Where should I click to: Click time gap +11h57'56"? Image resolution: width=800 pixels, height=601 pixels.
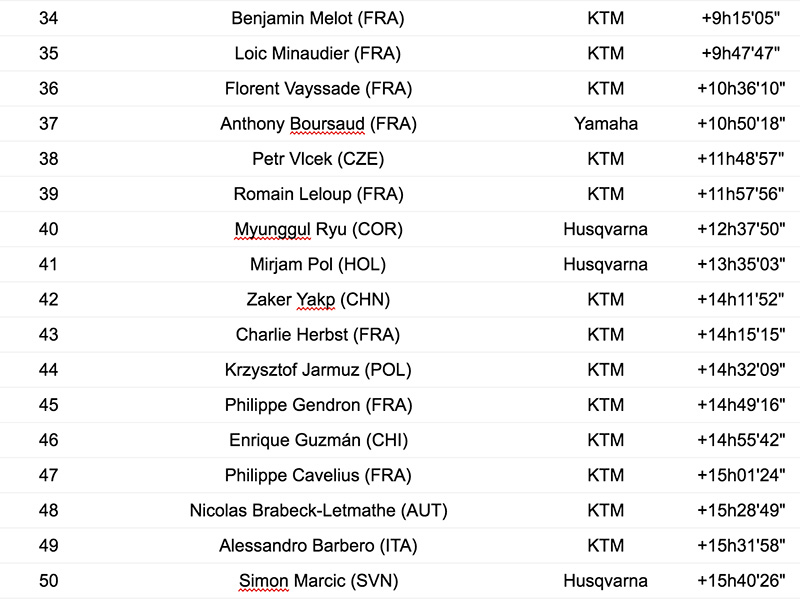coord(741,194)
